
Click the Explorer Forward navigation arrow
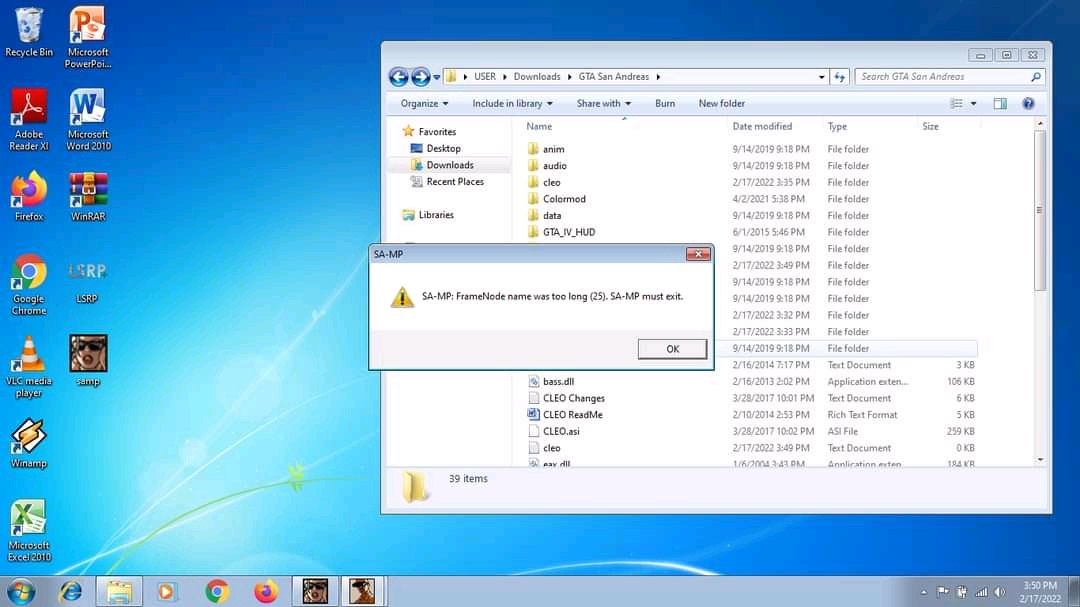[420, 76]
